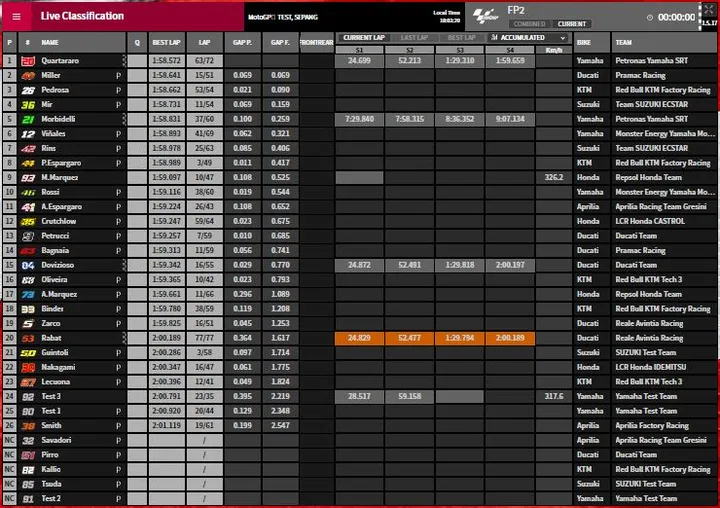The height and width of the screenshot is (508, 720).
Task: Switch to CURRENT session view
Action: tap(572, 24)
